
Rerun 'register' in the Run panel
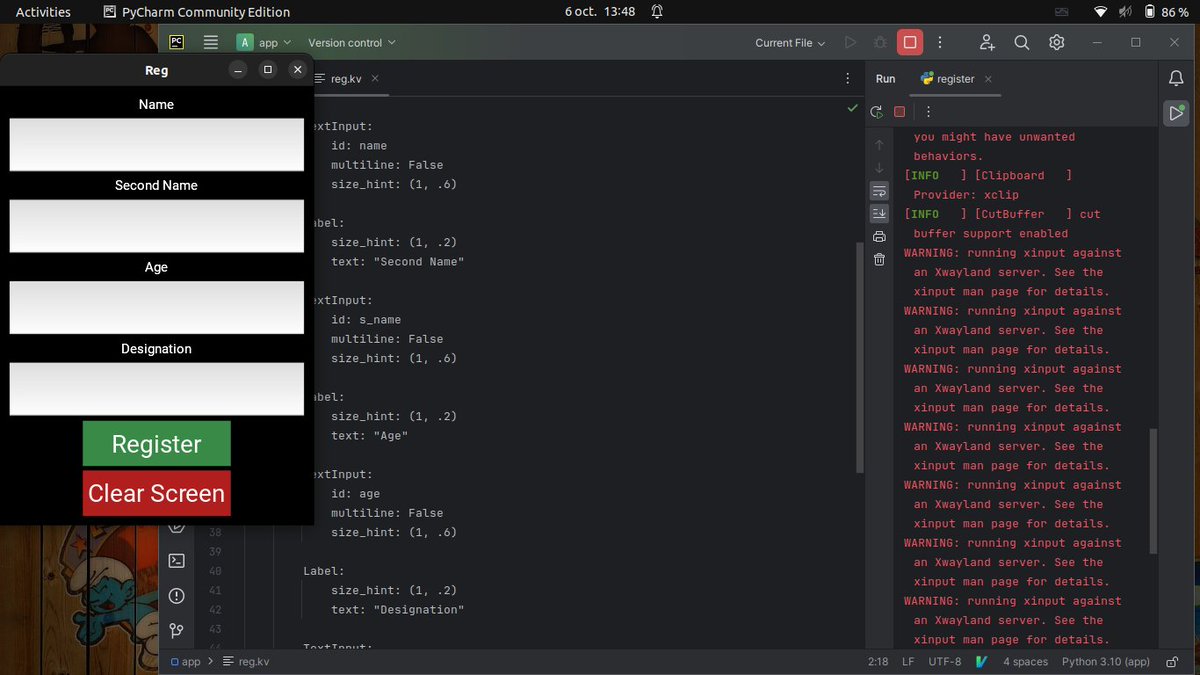[877, 112]
